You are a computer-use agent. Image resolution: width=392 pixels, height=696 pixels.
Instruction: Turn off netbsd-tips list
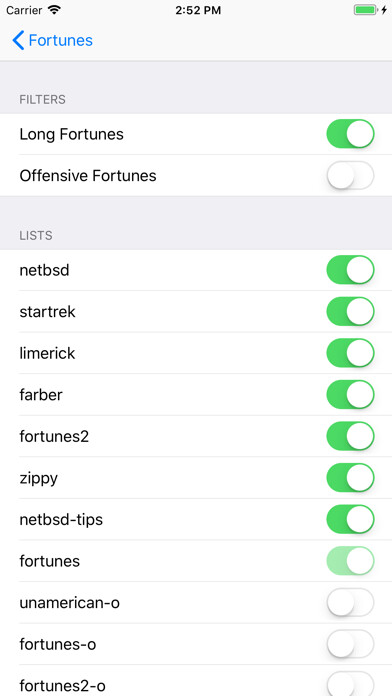pos(350,519)
